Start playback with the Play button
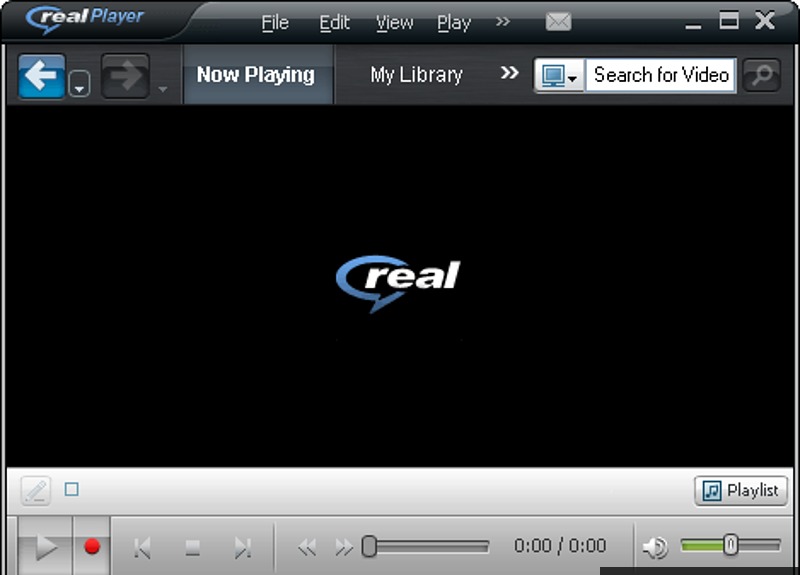Screen dimensions: 800x575 coord(45,546)
